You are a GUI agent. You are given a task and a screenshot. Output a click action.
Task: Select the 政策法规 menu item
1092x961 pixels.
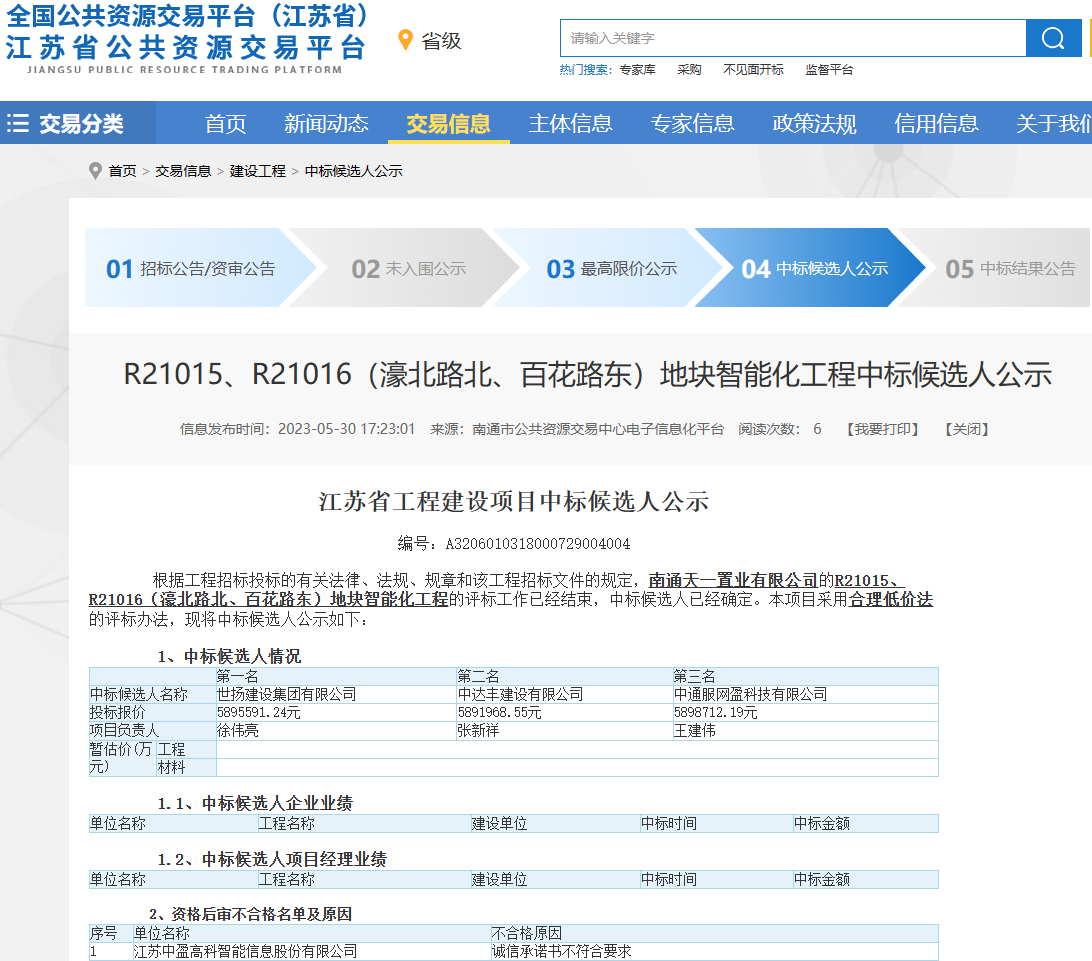pos(812,121)
